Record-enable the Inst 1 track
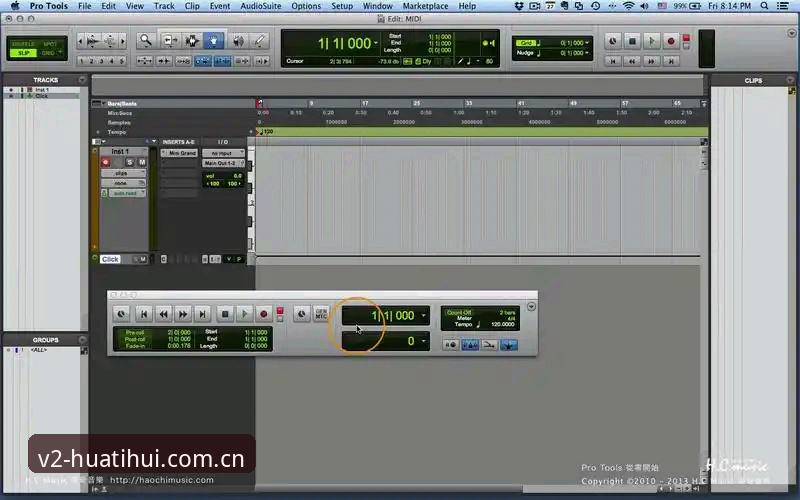Viewport: 800px width, 500px height. (x=106, y=162)
